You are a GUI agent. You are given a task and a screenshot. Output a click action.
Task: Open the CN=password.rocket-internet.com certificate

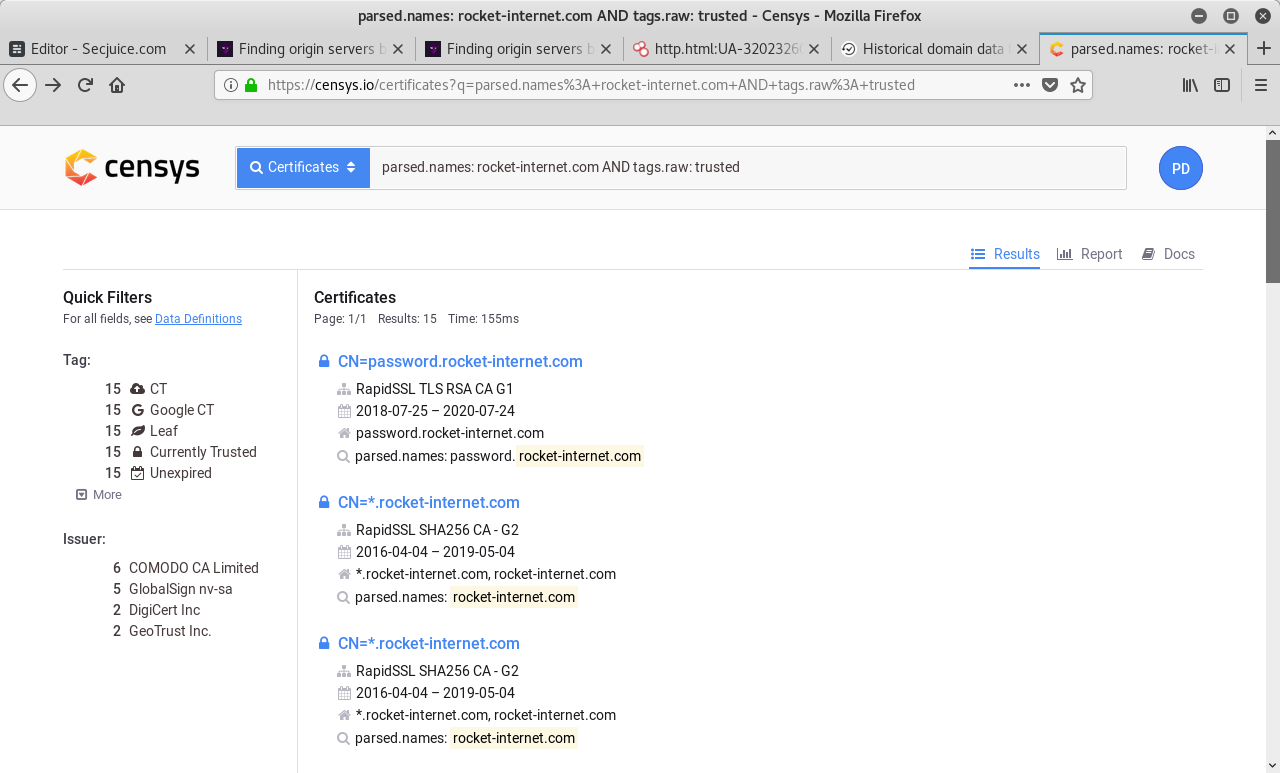(460, 362)
